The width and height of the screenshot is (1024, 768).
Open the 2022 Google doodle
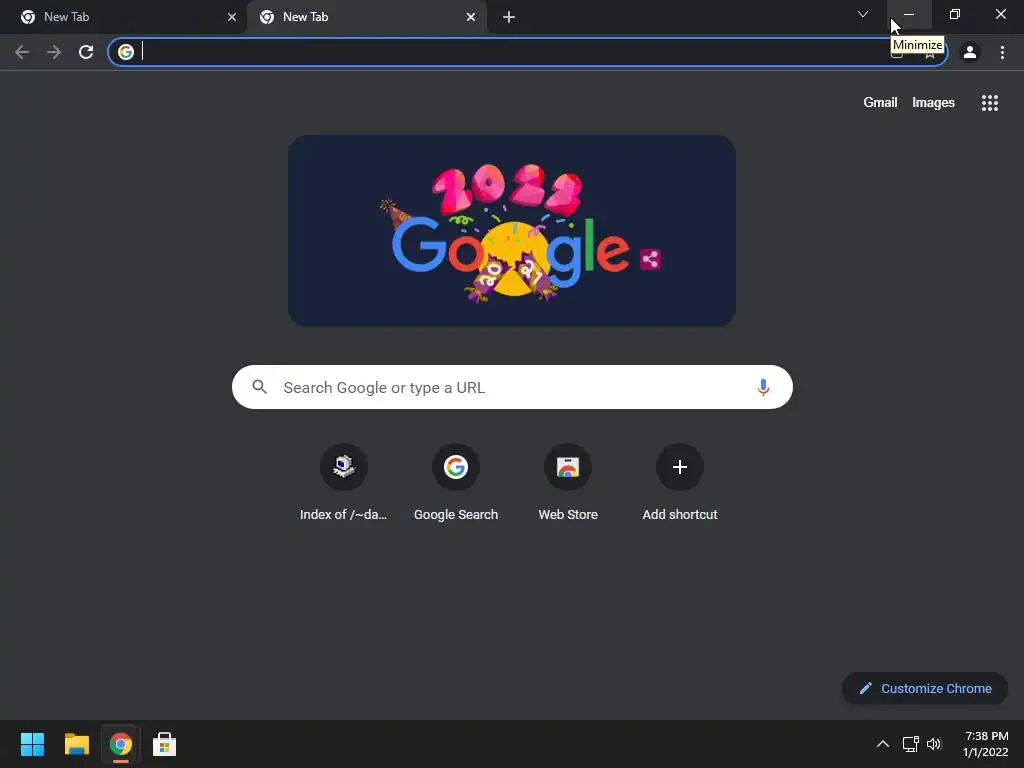[x=512, y=231]
